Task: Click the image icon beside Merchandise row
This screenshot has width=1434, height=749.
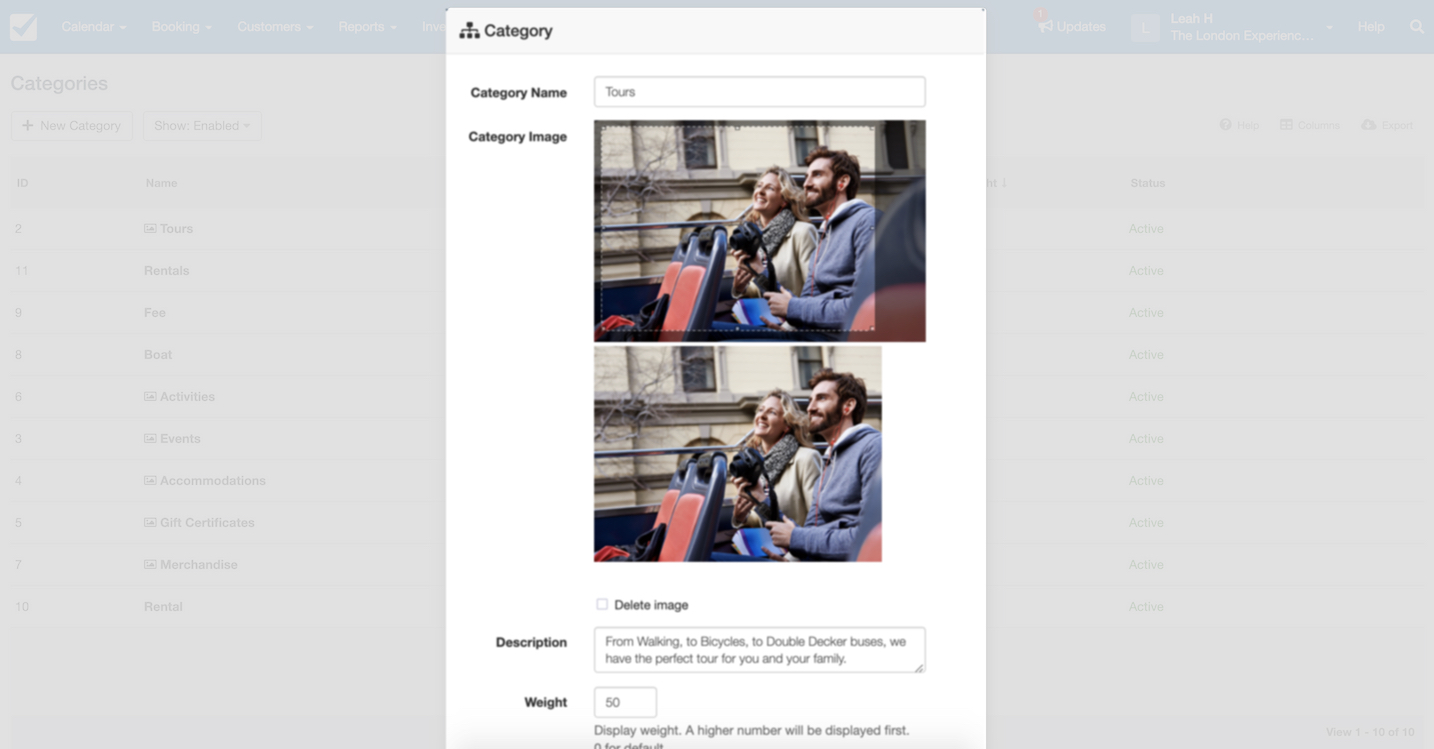Action: coord(150,565)
